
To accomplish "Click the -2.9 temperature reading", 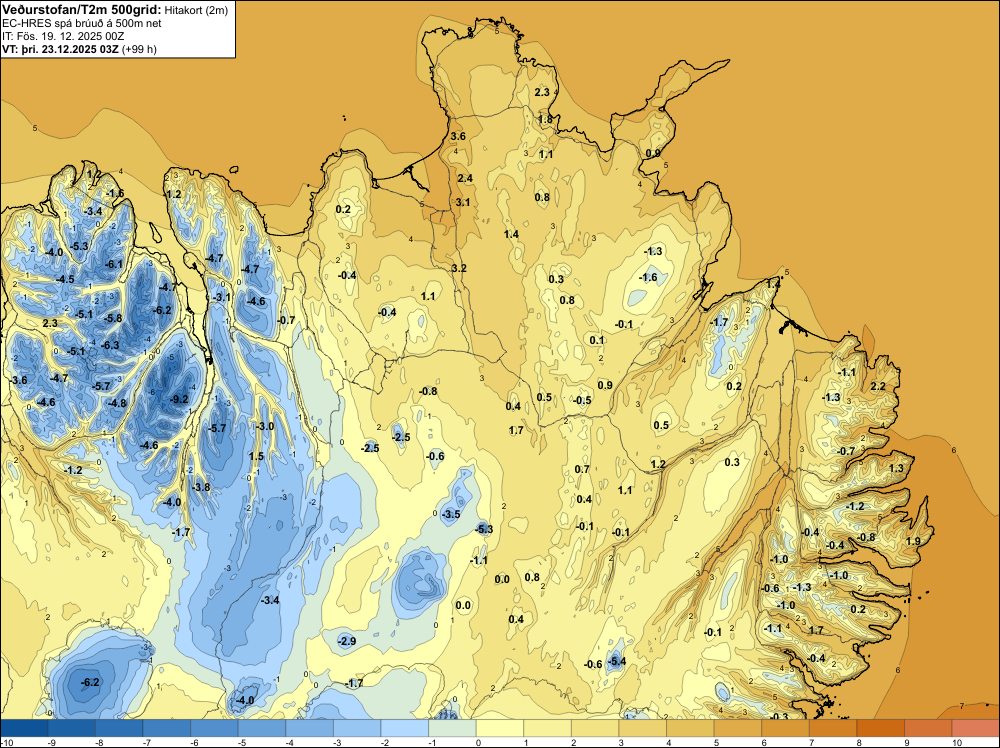I will pos(347,641).
